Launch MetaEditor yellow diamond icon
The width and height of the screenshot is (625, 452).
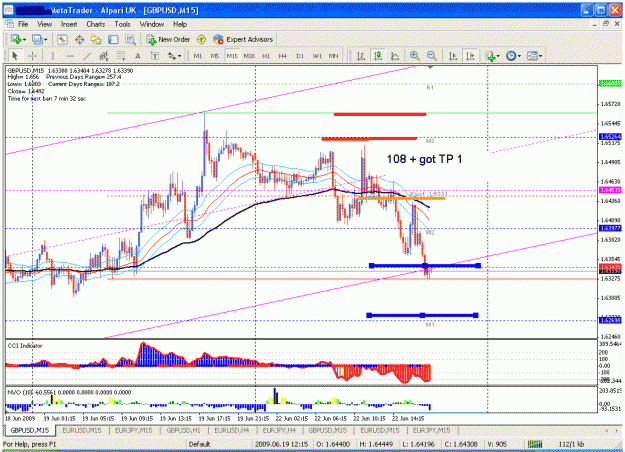[202, 39]
